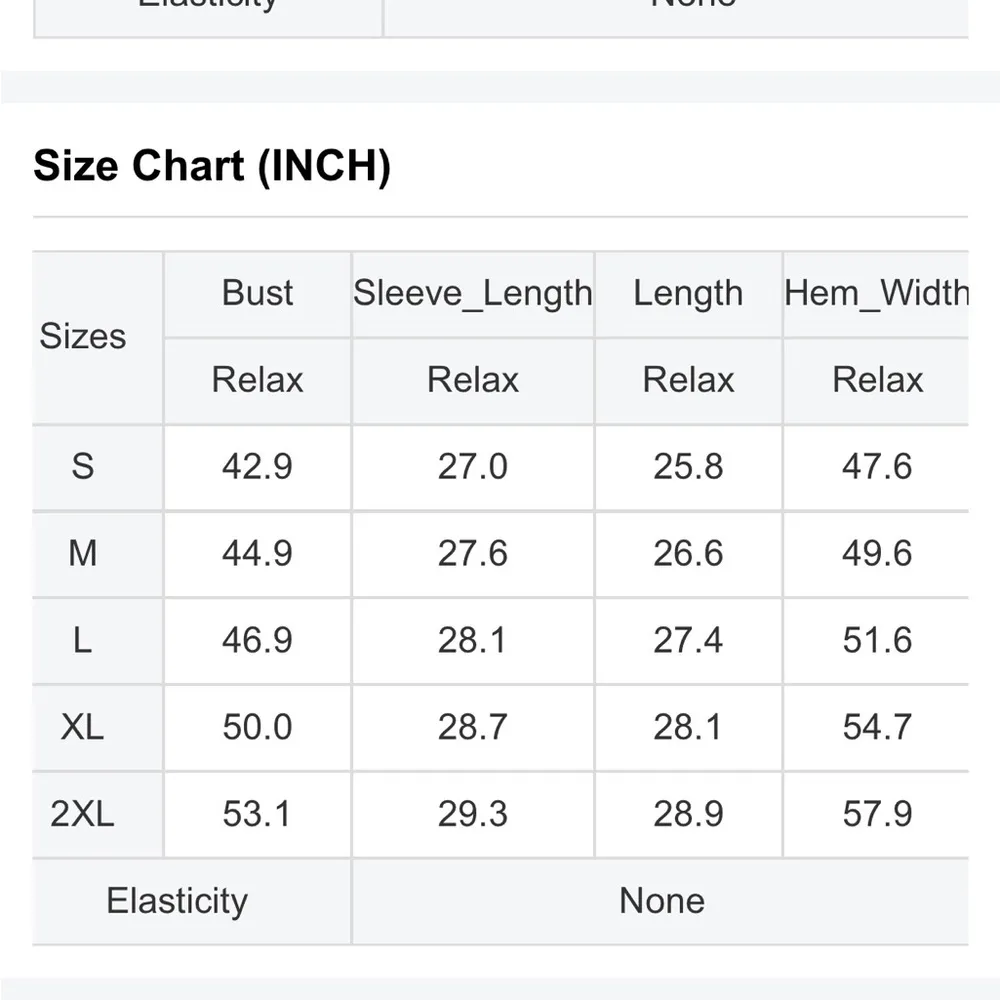The width and height of the screenshot is (1000, 1000).
Task: Select the None value beside bottom Elasticity
Action: 662,901
